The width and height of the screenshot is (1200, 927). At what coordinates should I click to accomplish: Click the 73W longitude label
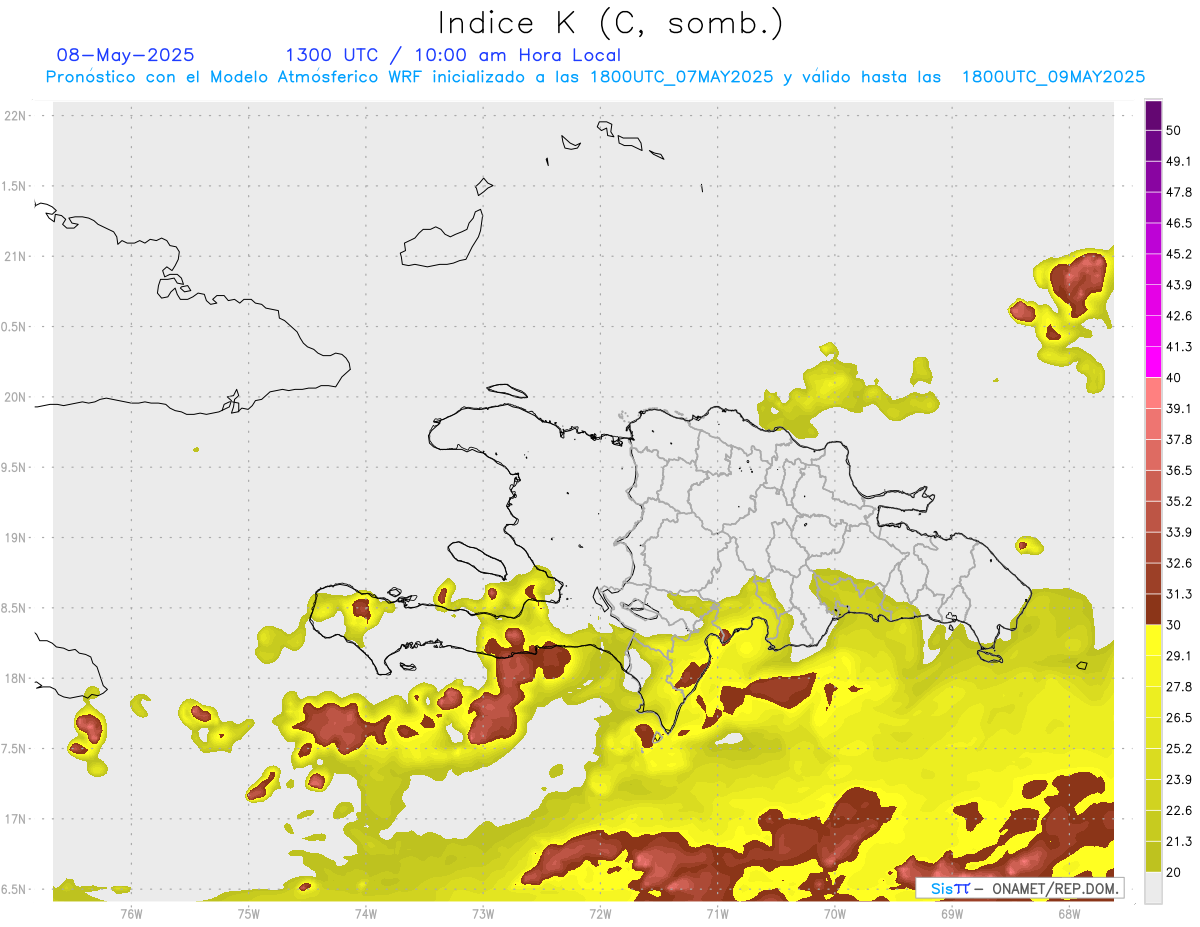point(483,913)
